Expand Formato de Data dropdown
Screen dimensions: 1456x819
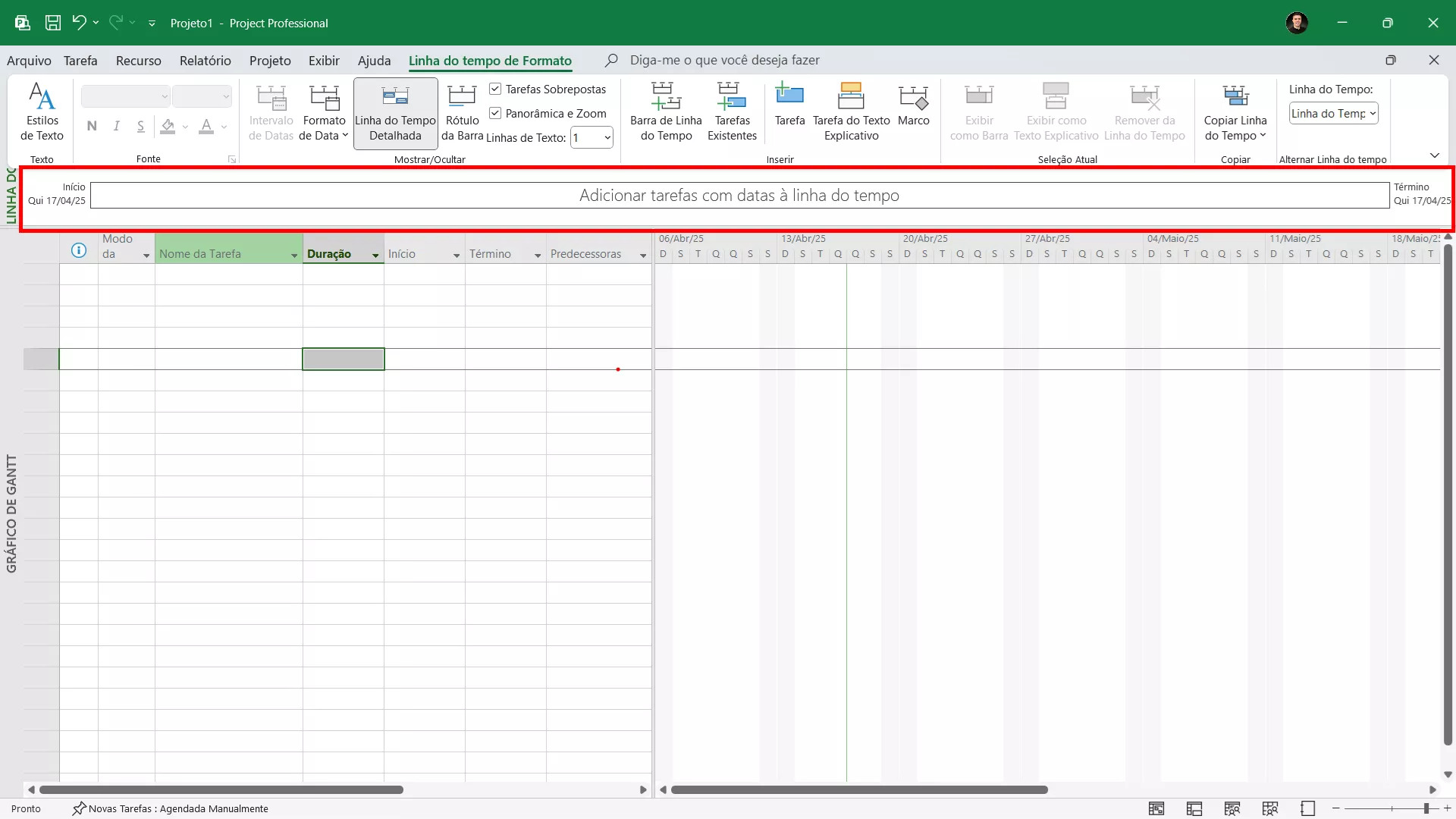pos(324,112)
